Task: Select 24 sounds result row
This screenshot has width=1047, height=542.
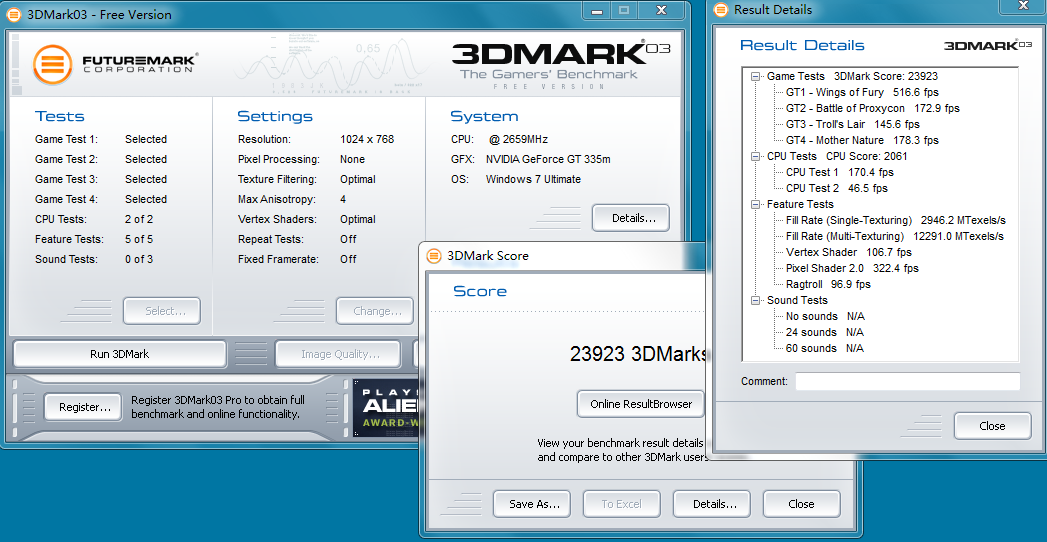Action: [825, 332]
